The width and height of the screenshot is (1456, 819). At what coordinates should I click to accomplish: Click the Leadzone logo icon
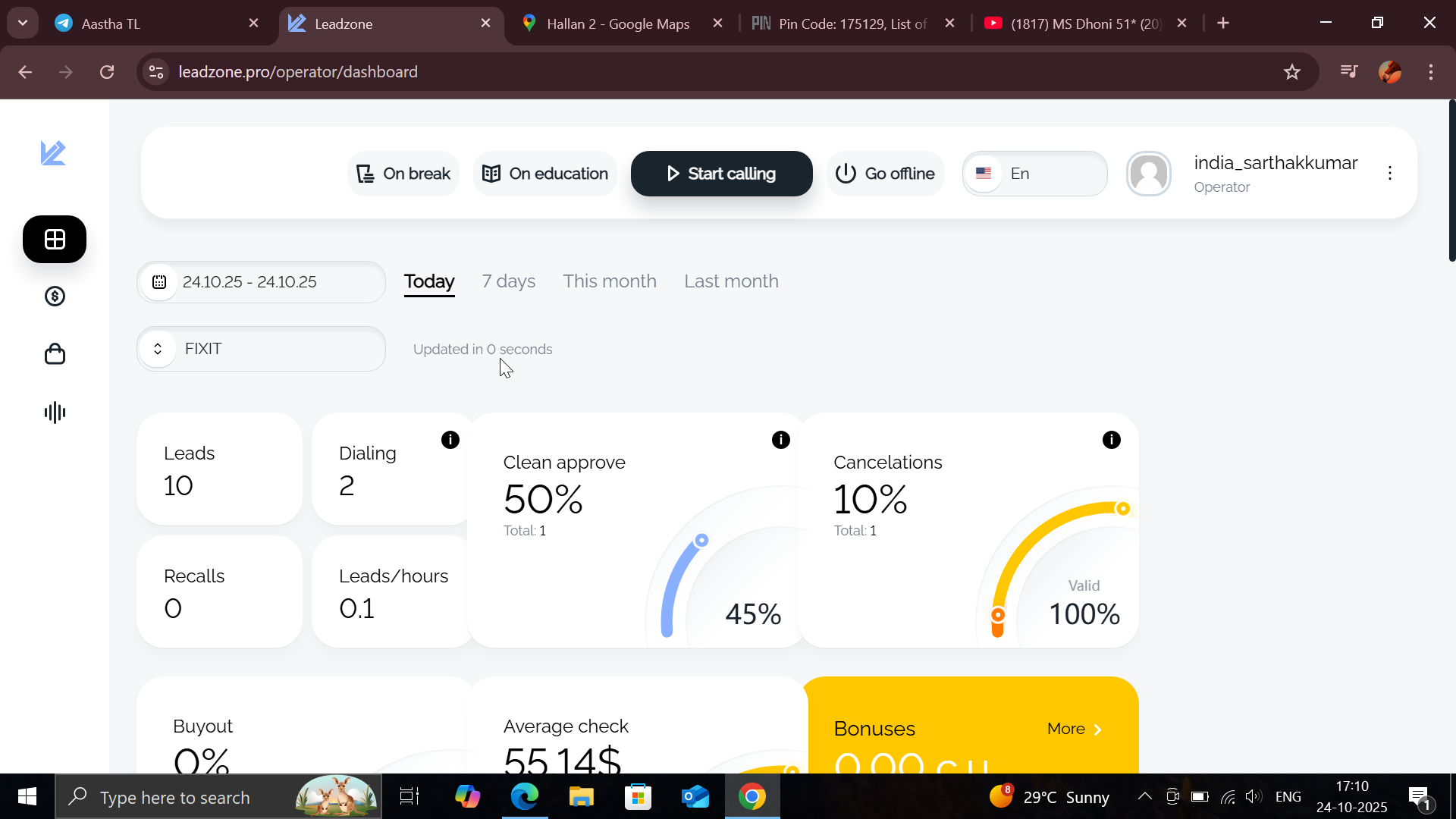pyautogui.click(x=53, y=153)
